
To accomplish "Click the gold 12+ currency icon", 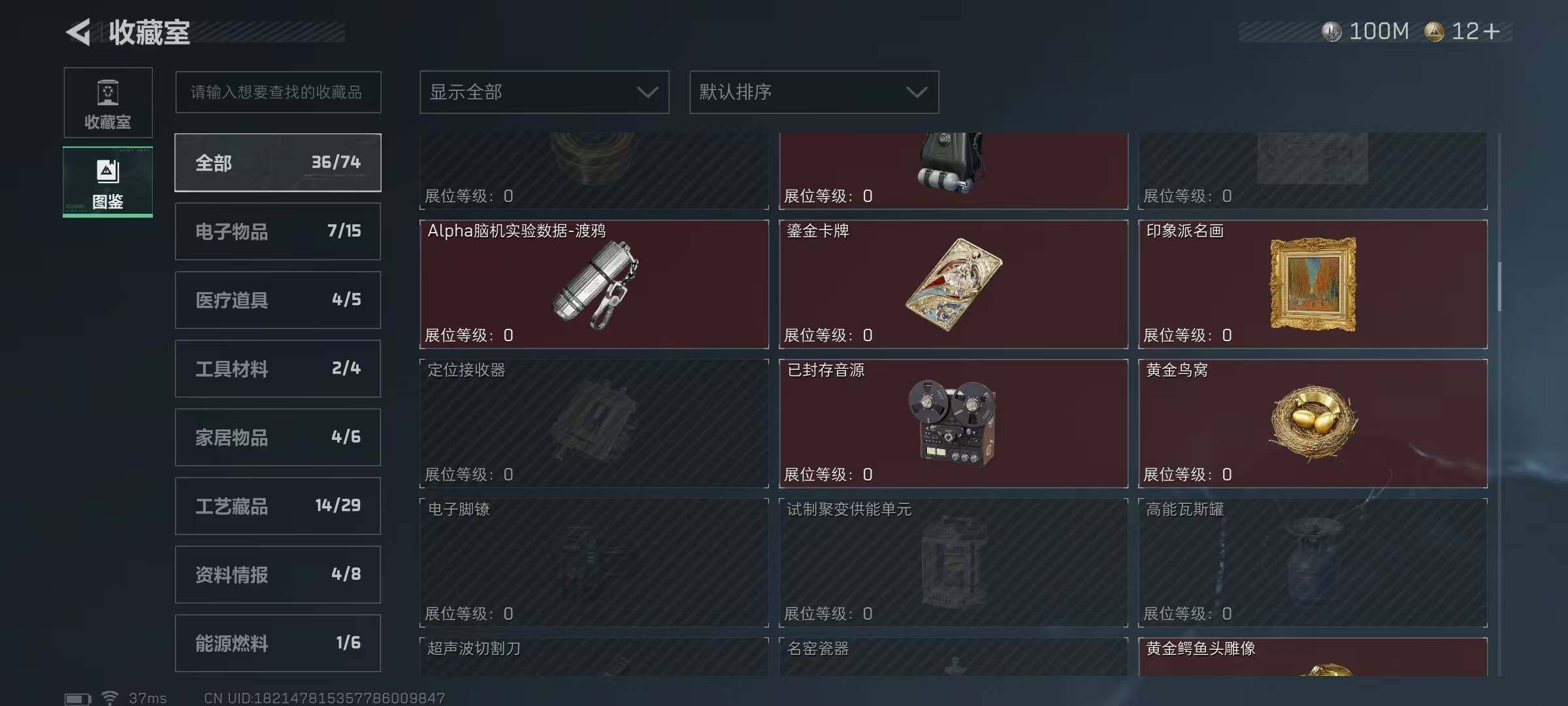I will click(x=1434, y=31).
